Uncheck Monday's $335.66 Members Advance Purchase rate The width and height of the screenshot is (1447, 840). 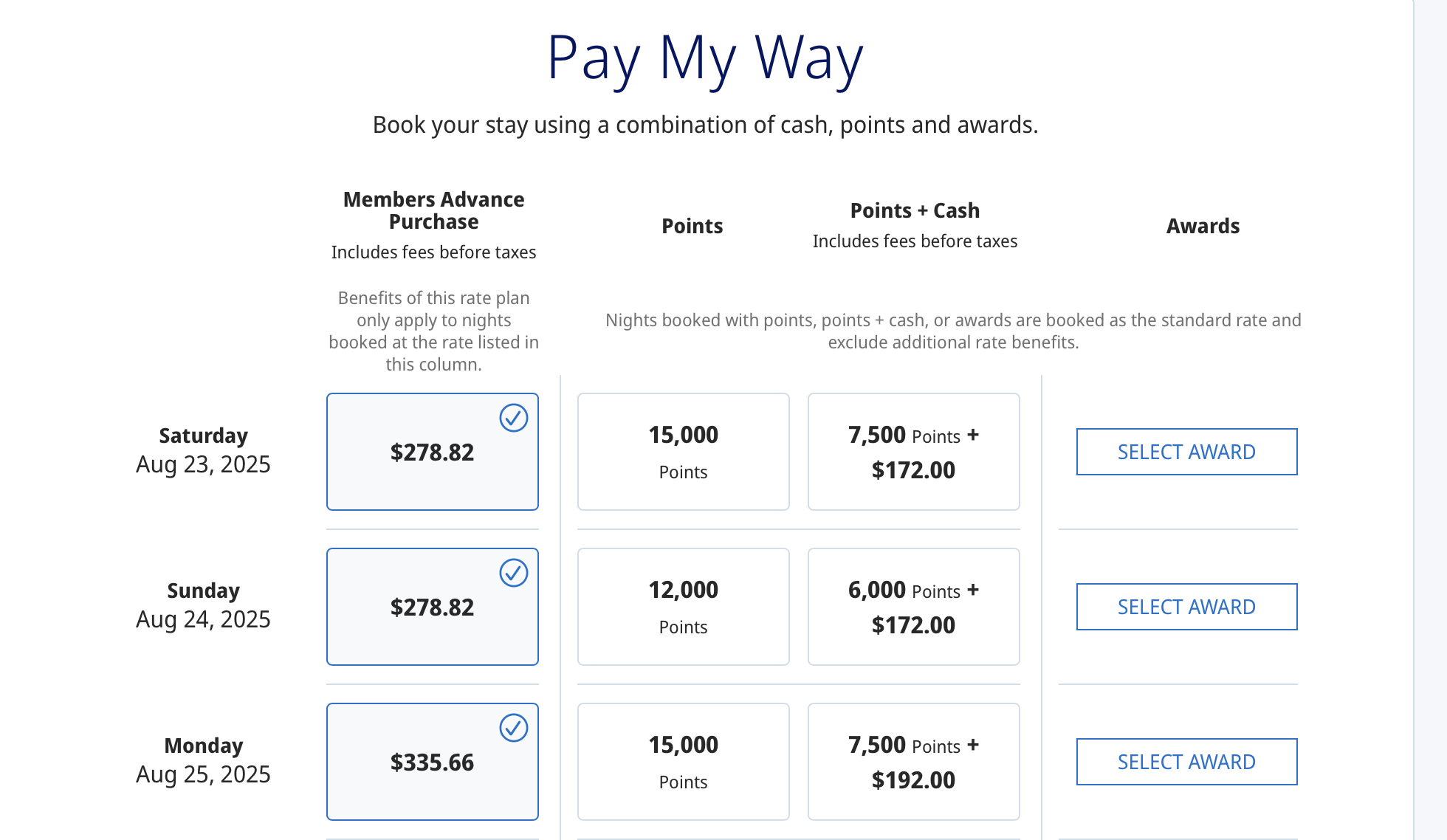513,729
